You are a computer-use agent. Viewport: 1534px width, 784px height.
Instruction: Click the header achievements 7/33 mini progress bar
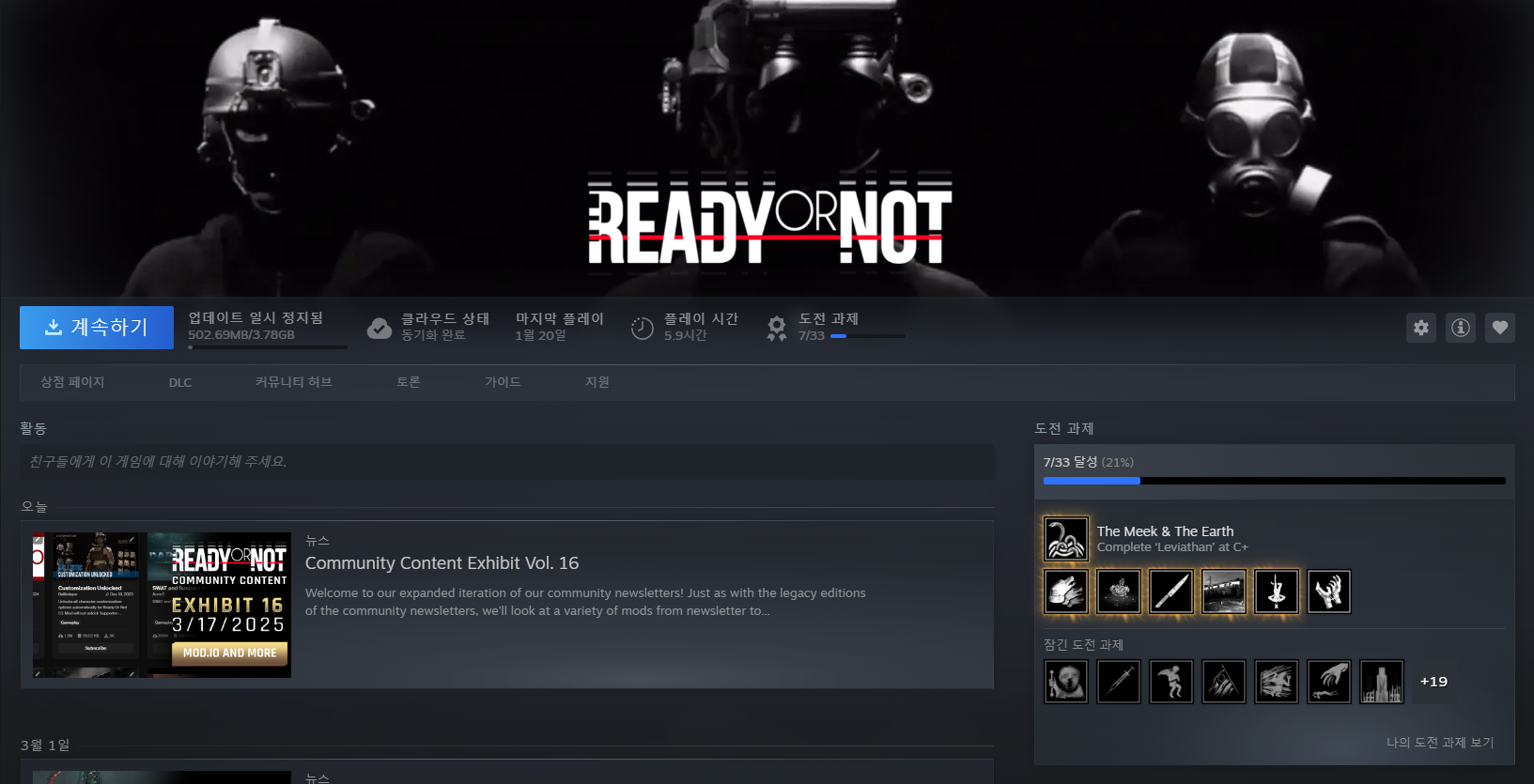868,336
